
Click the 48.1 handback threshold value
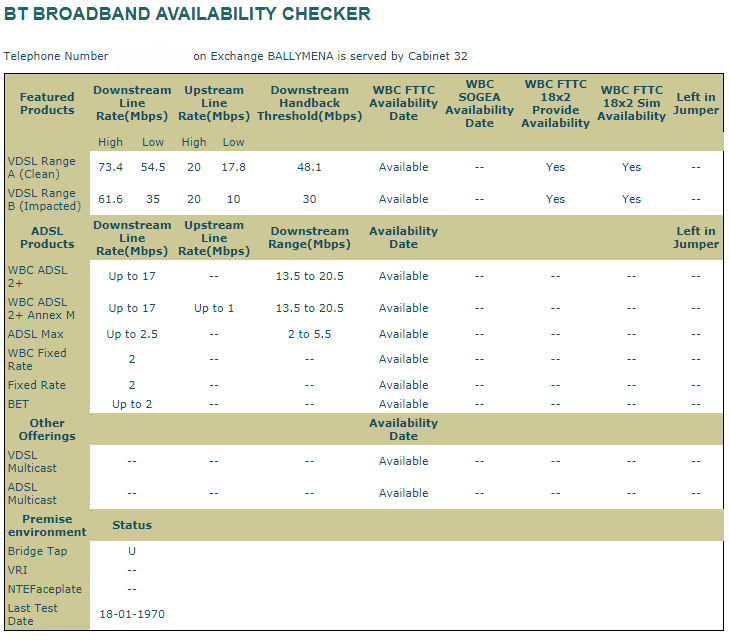pyautogui.click(x=309, y=167)
